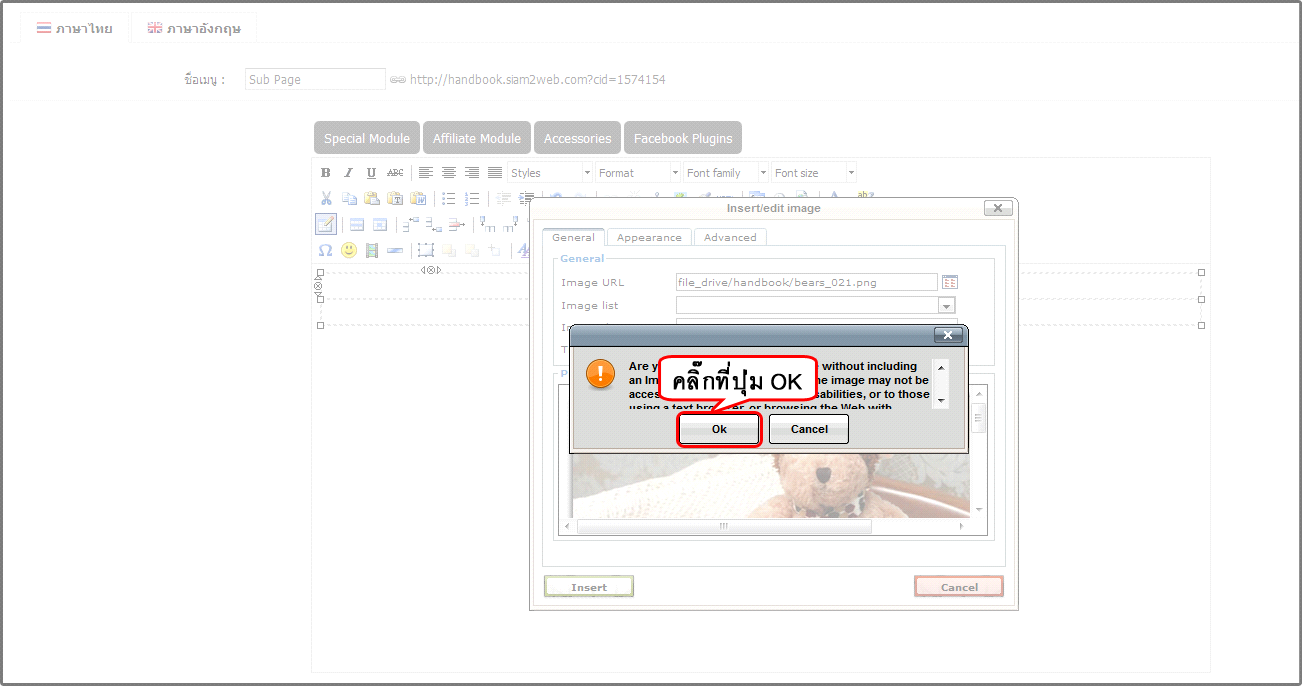Click Cancel in the warning alert
1302x686 pixels.
coord(809,429)
